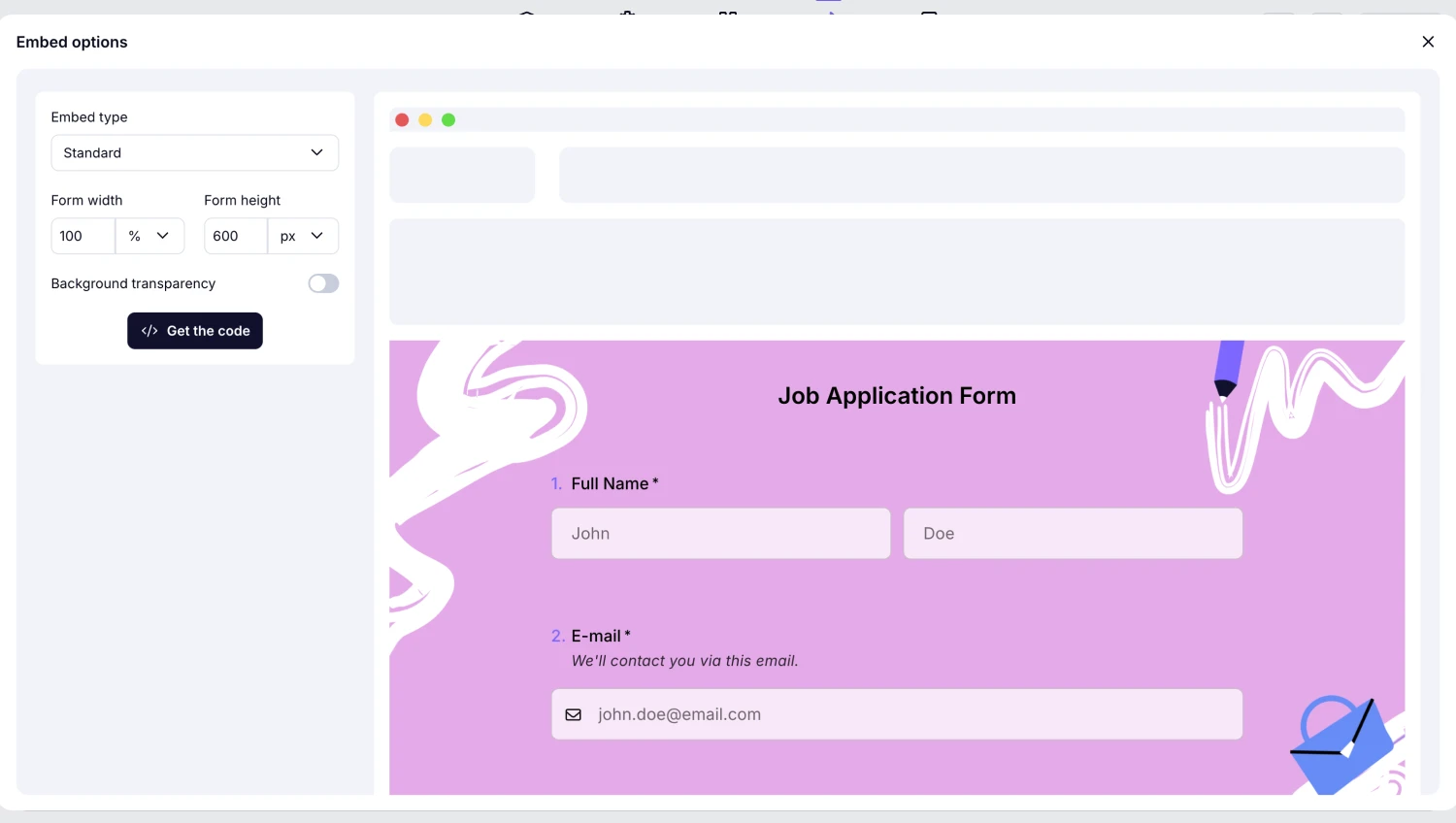This screenshot has height=823, width=1456.
Task: Click the envelope icon in email field
Action: point(574,715)
